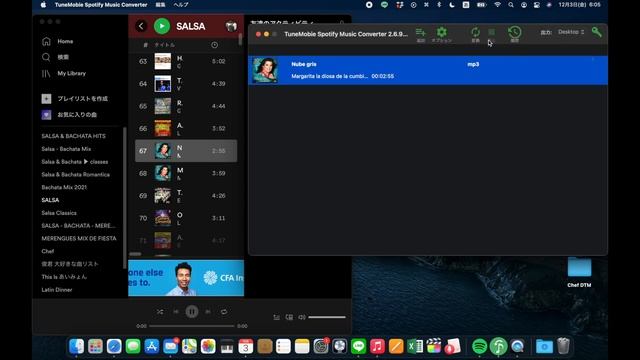
Task: Select track 64 lasting 4:39
Action: point(186,84)
